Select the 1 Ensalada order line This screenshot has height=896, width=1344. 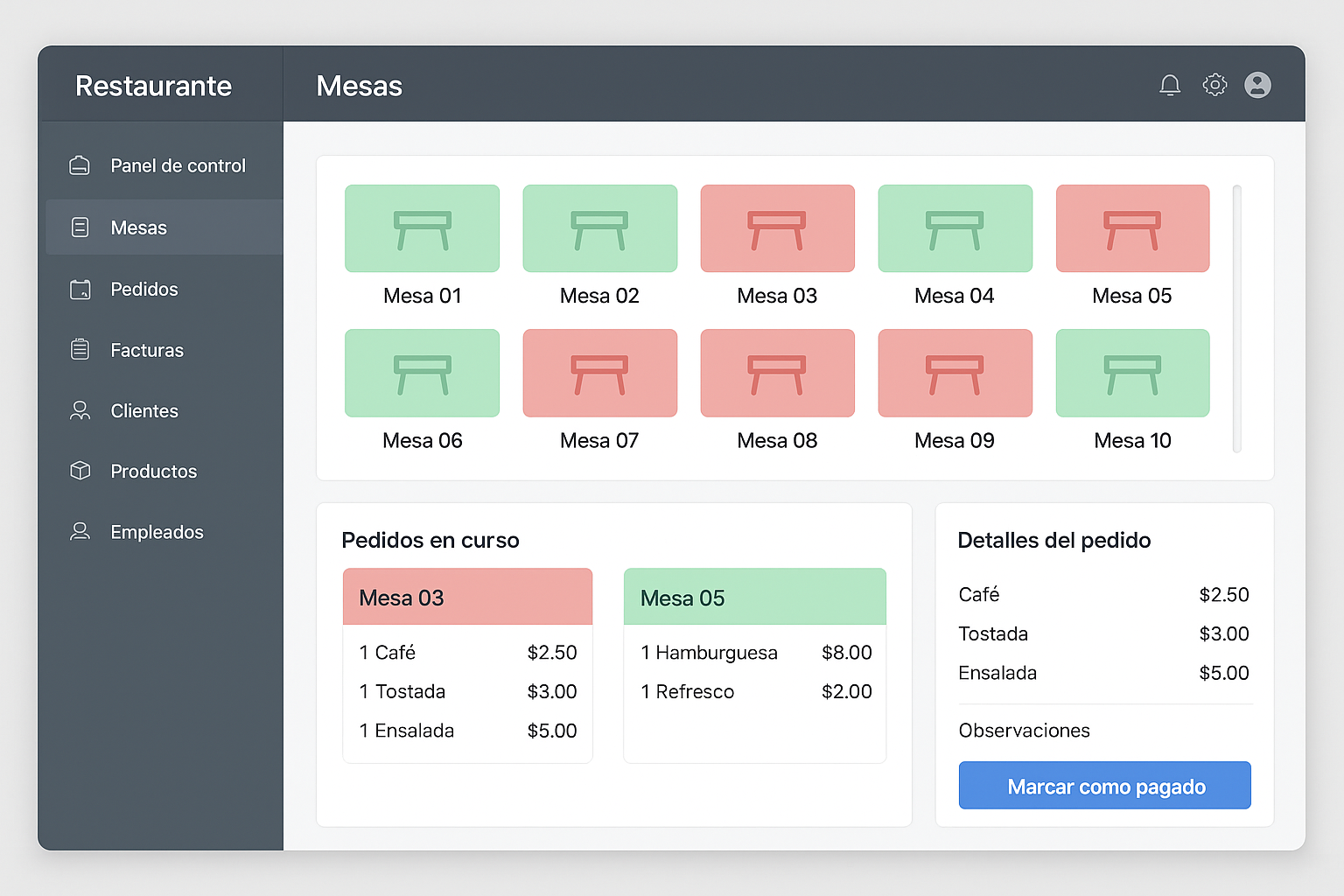(x=468, y=731)
